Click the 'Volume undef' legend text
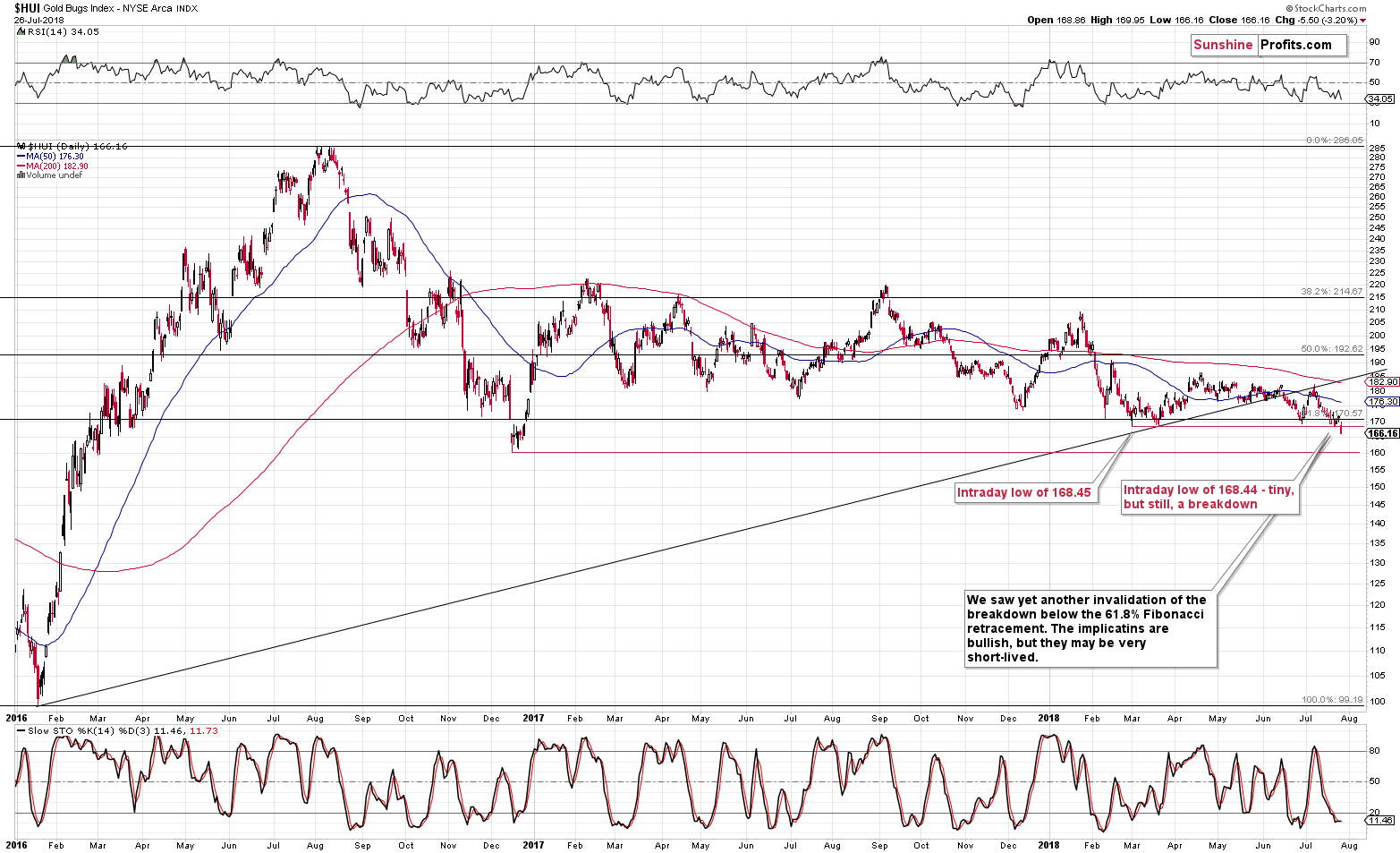The width and height of the screenshot is (1400, 853). click(x=54, y=175)
